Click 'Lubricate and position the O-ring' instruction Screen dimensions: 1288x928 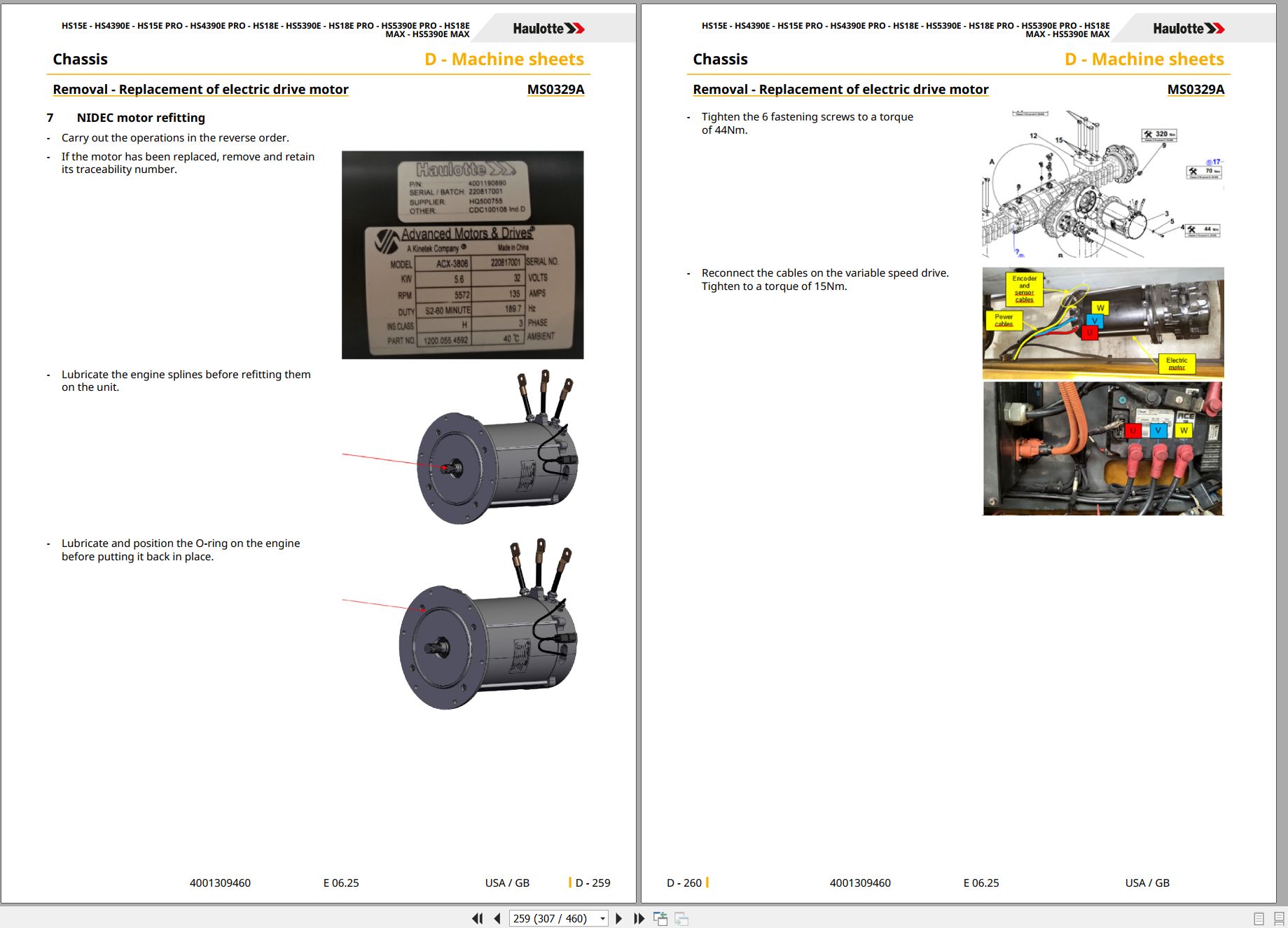pos(181,550)
